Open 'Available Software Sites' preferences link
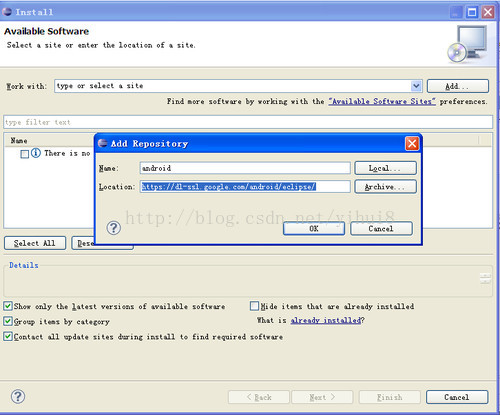Image resolution: width=500 pixels, height=415 pixels. pos(382,101)
